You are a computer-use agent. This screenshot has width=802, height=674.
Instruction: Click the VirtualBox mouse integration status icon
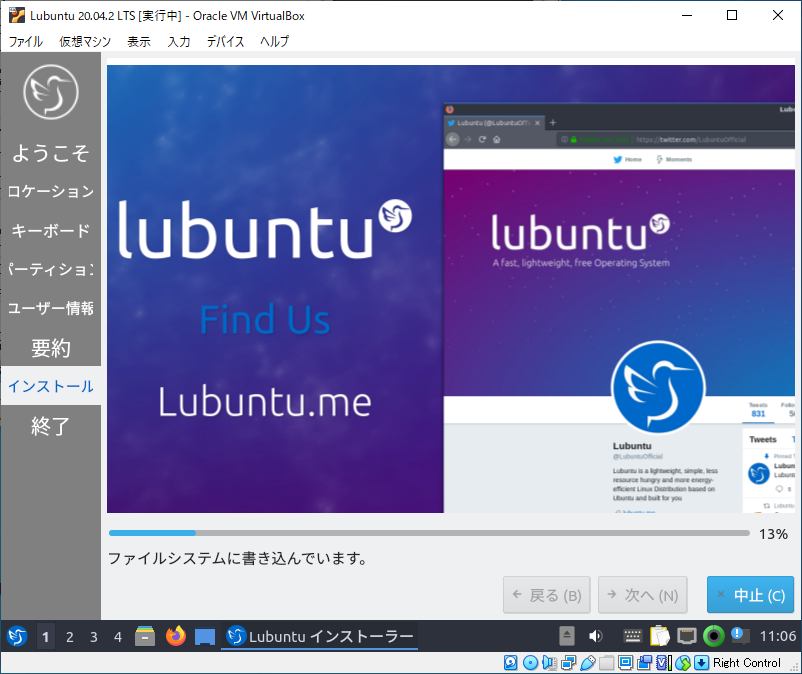(683, 663)
